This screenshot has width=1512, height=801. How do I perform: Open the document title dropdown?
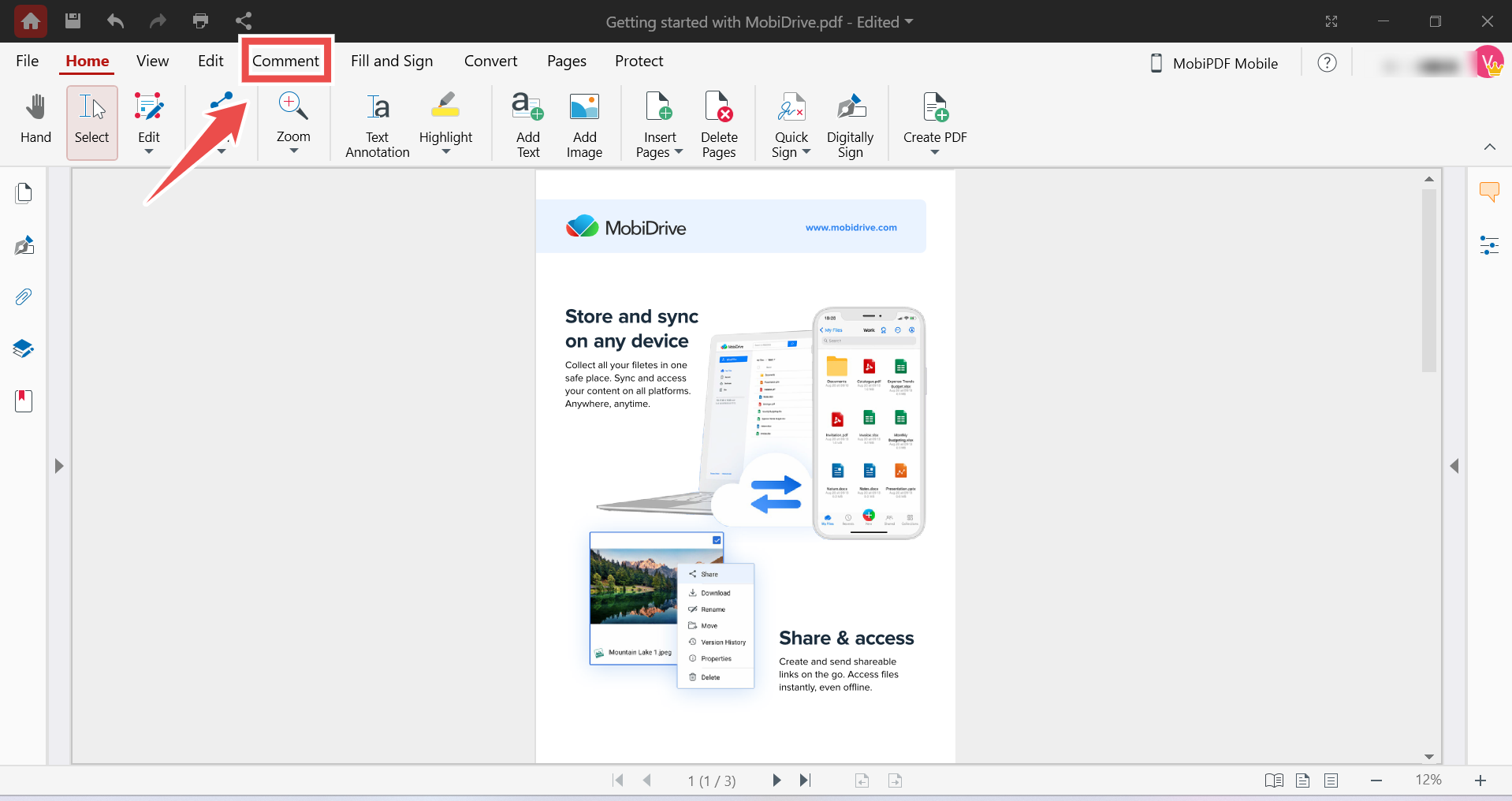click(909, 21)
